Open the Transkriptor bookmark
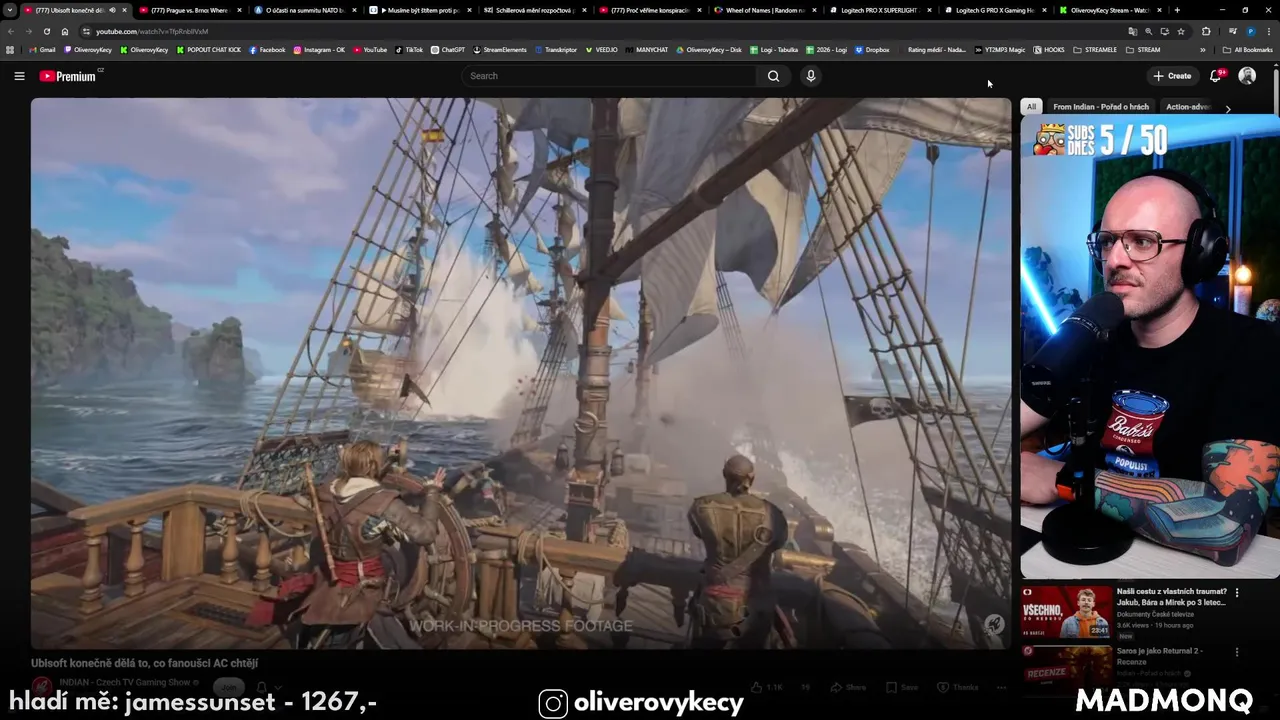Image resolution: width=1280 pixels, height=720 pixels. (x=556, y=50)
